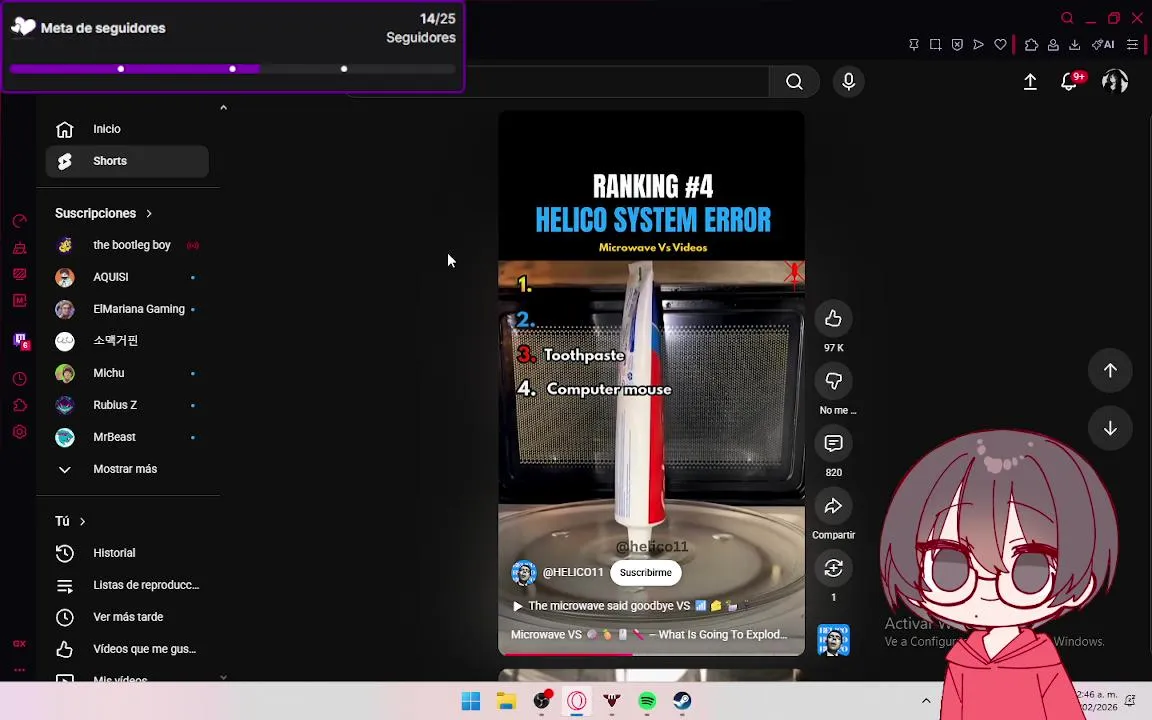Share the Short with Compartir

pyautogui.click(x=833, y=505)
